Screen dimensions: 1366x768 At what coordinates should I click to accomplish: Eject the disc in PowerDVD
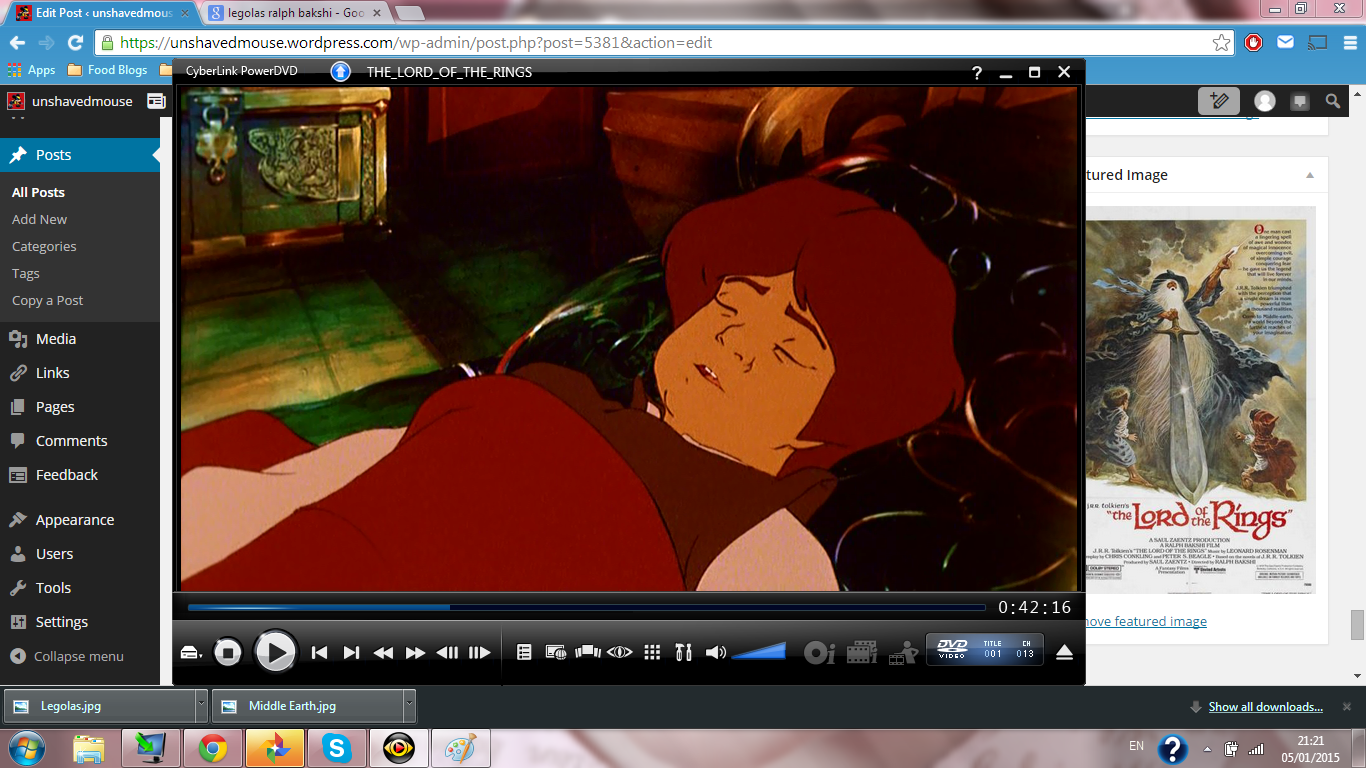[x=1064, y=653]
